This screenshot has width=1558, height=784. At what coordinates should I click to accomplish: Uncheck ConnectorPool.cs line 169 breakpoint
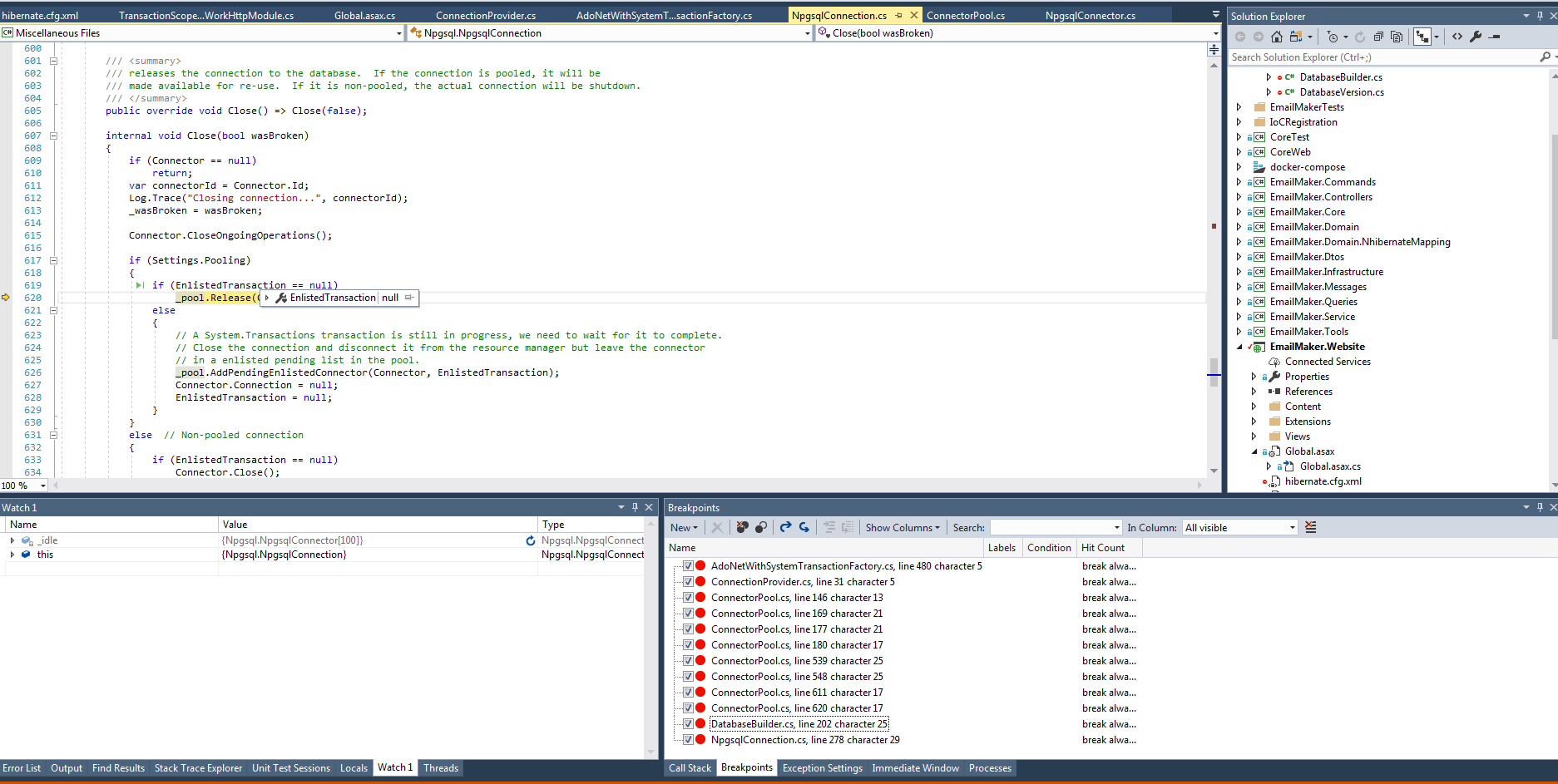[688, 614]
